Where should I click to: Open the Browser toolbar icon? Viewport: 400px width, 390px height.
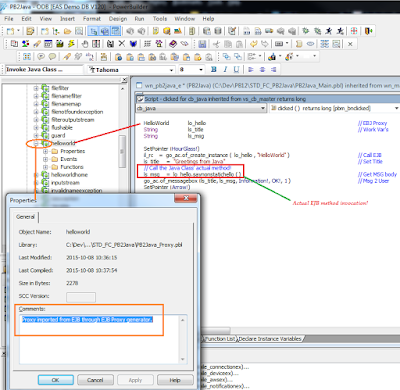point(167,31)
